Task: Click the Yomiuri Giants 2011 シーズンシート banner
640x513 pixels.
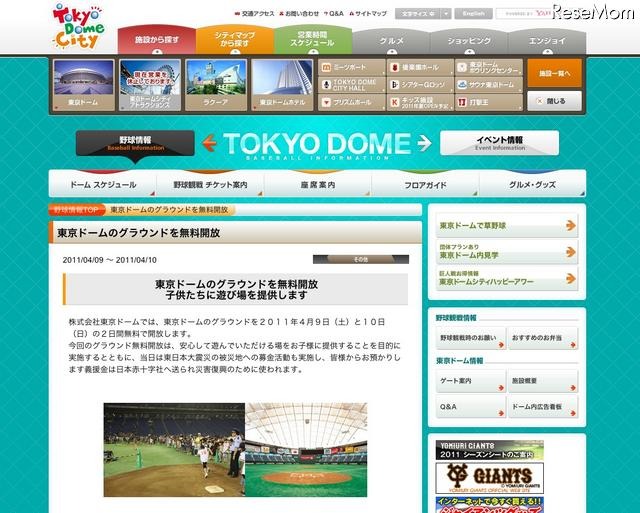Action: [489, 450]
